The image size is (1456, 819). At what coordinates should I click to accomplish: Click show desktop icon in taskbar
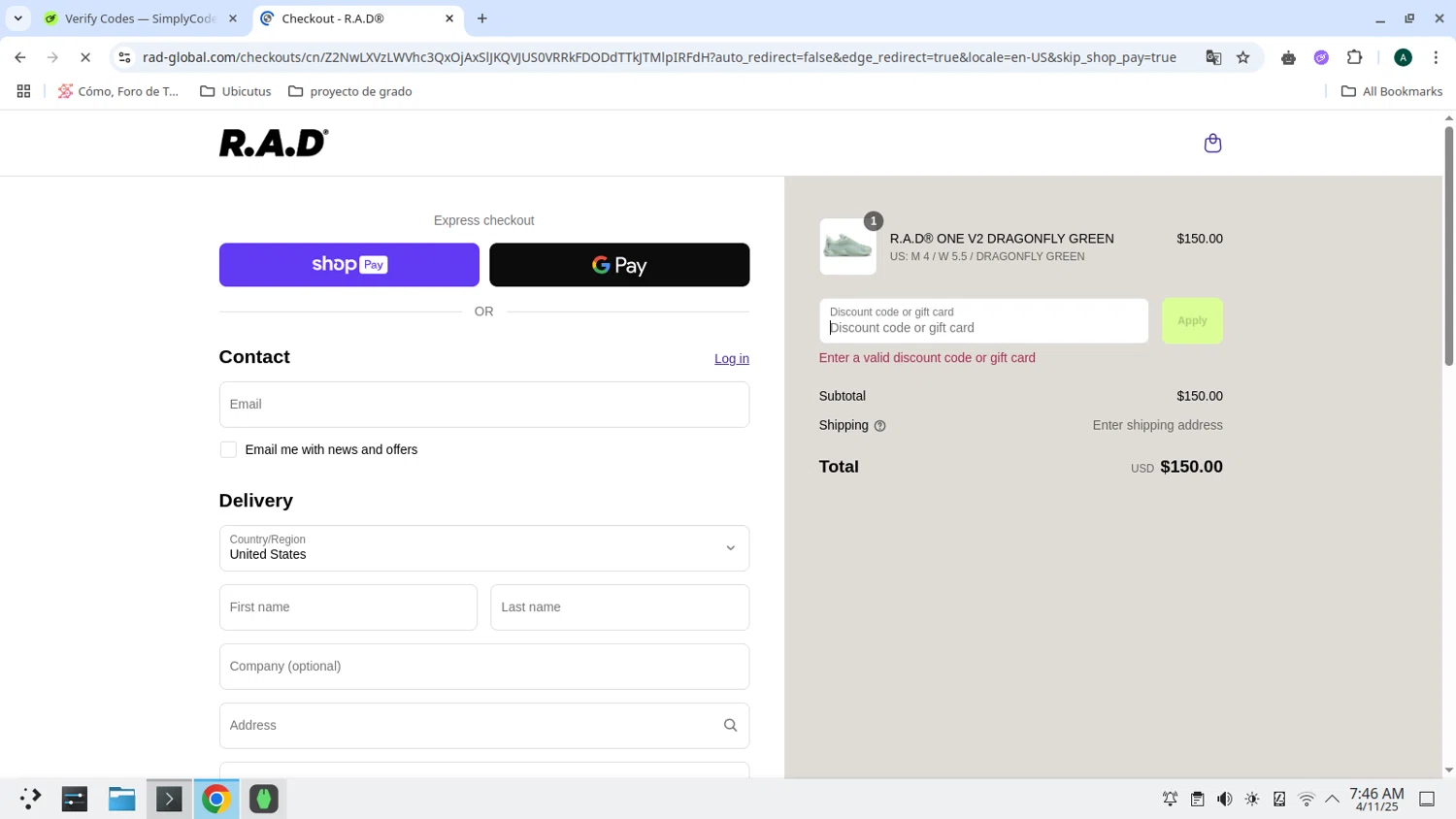click(1427, 799)
